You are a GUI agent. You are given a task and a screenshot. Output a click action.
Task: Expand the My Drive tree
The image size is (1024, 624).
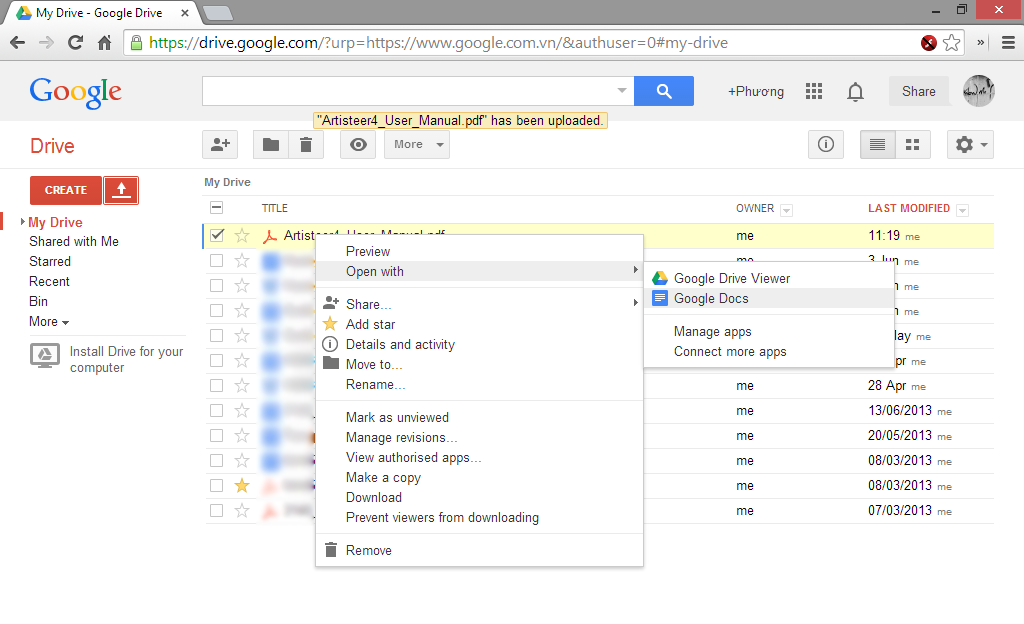pyautogui.click(x=23, y=222)
